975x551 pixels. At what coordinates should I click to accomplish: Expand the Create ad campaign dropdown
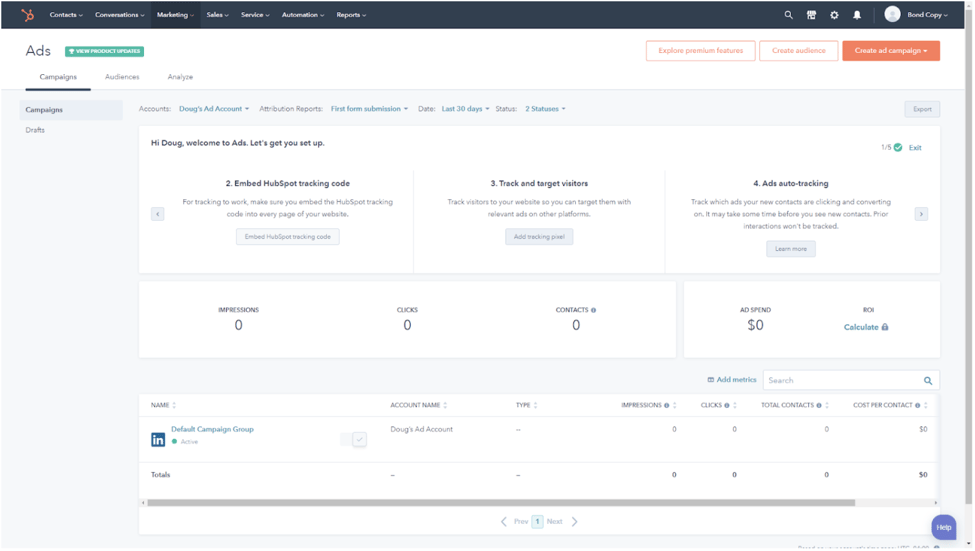point(890,51)
